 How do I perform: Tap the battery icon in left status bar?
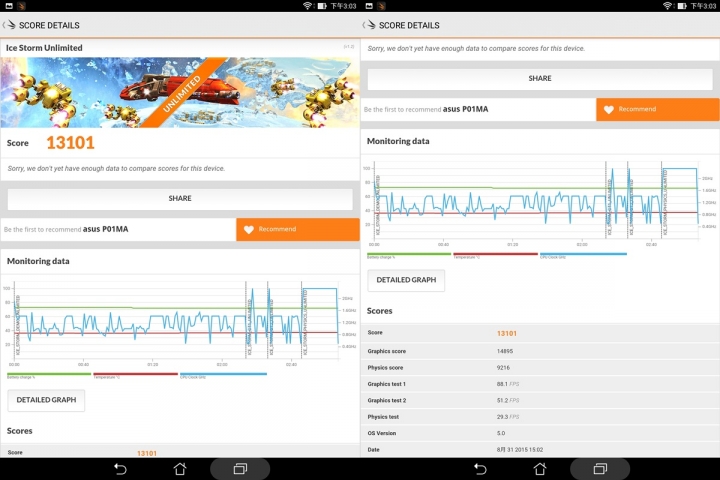[322, 6]
